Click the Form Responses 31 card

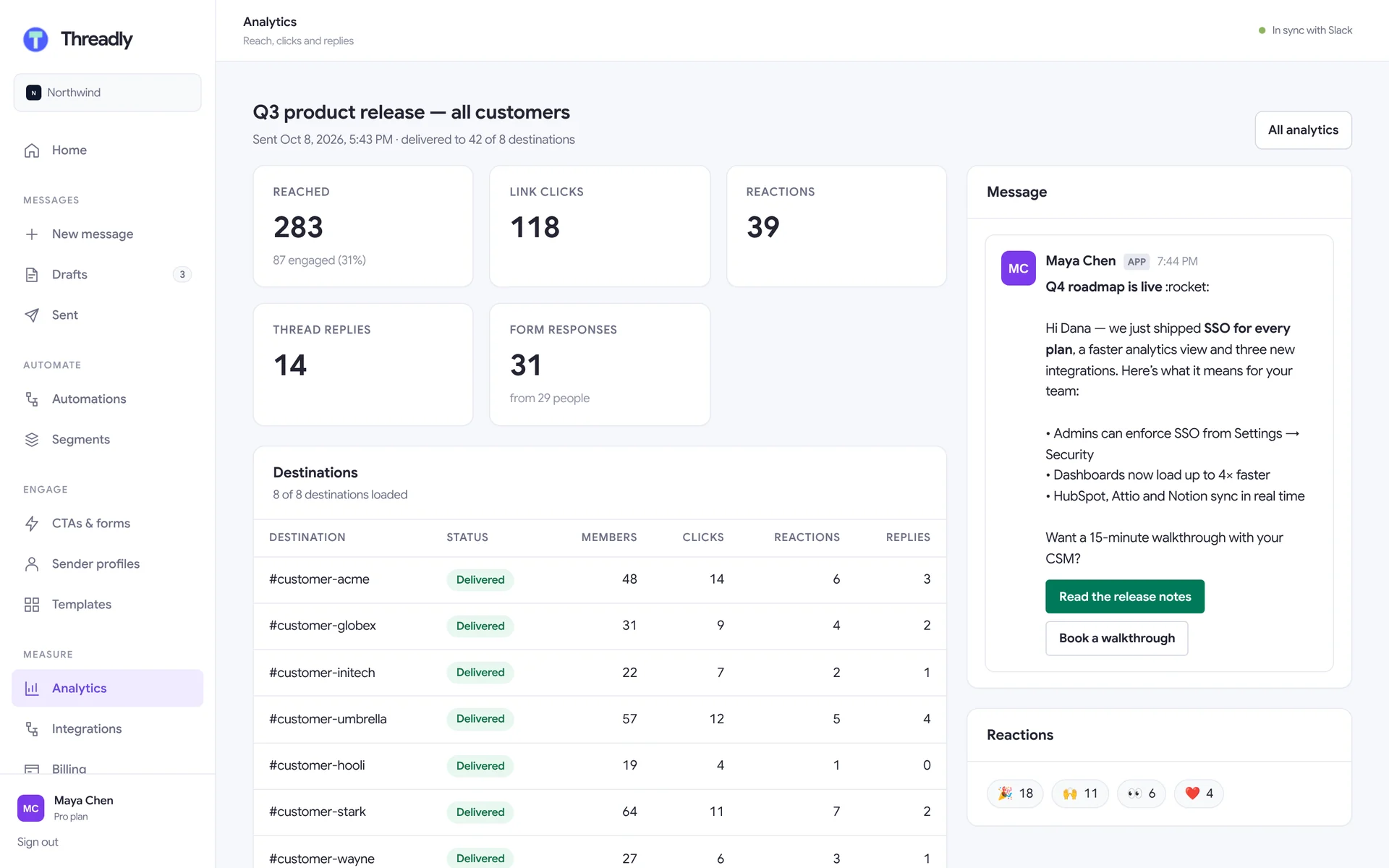(x=600, y=365)
